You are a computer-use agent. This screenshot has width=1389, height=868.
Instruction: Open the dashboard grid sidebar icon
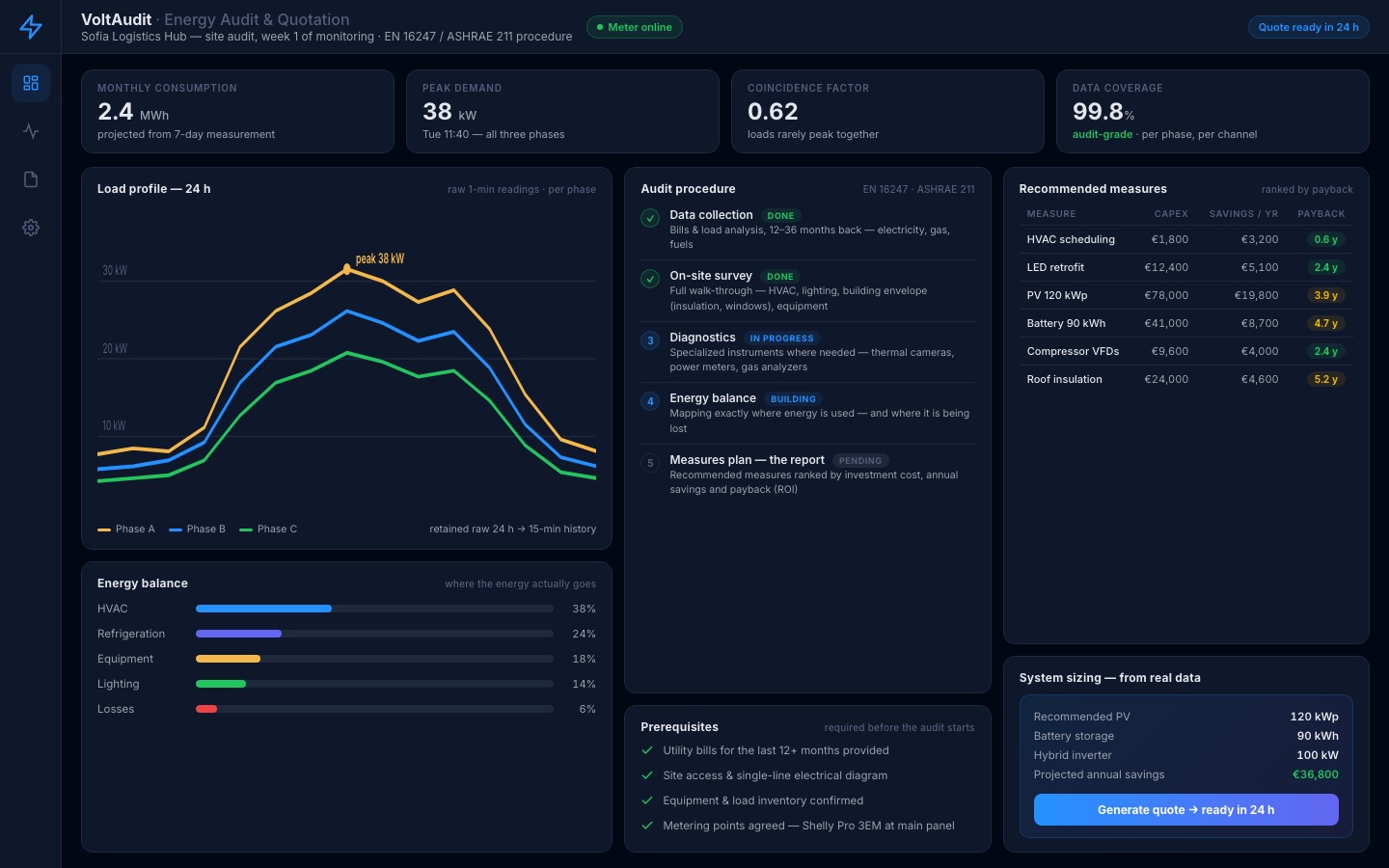pos(31,83)
